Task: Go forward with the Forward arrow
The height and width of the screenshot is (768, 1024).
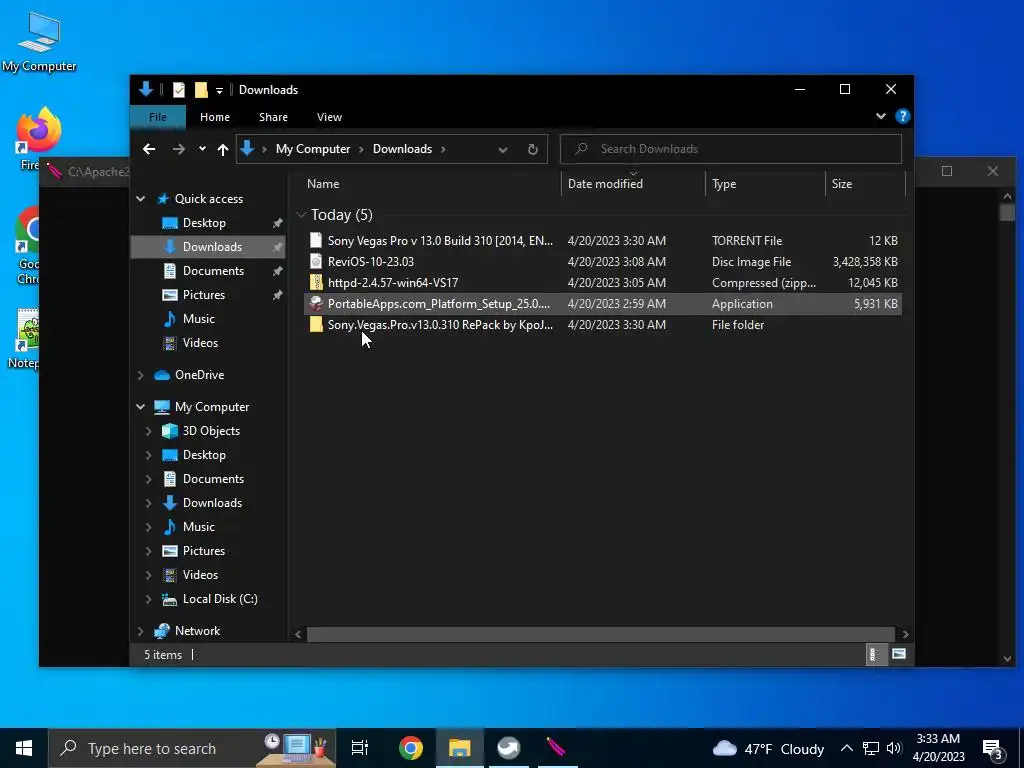Action: (178, 149)
